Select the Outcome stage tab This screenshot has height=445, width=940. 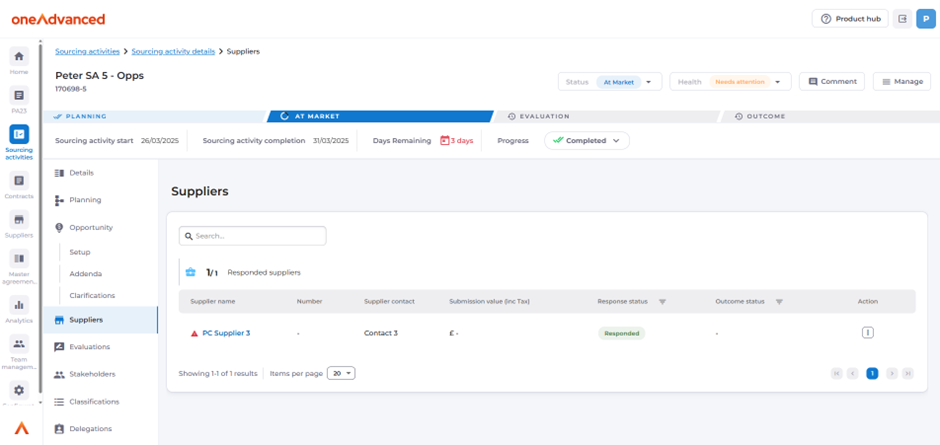827,116
